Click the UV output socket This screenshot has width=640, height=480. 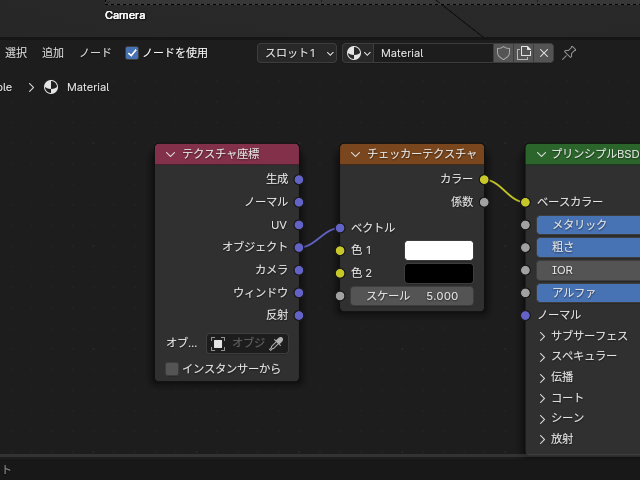[x=299, y=225]
